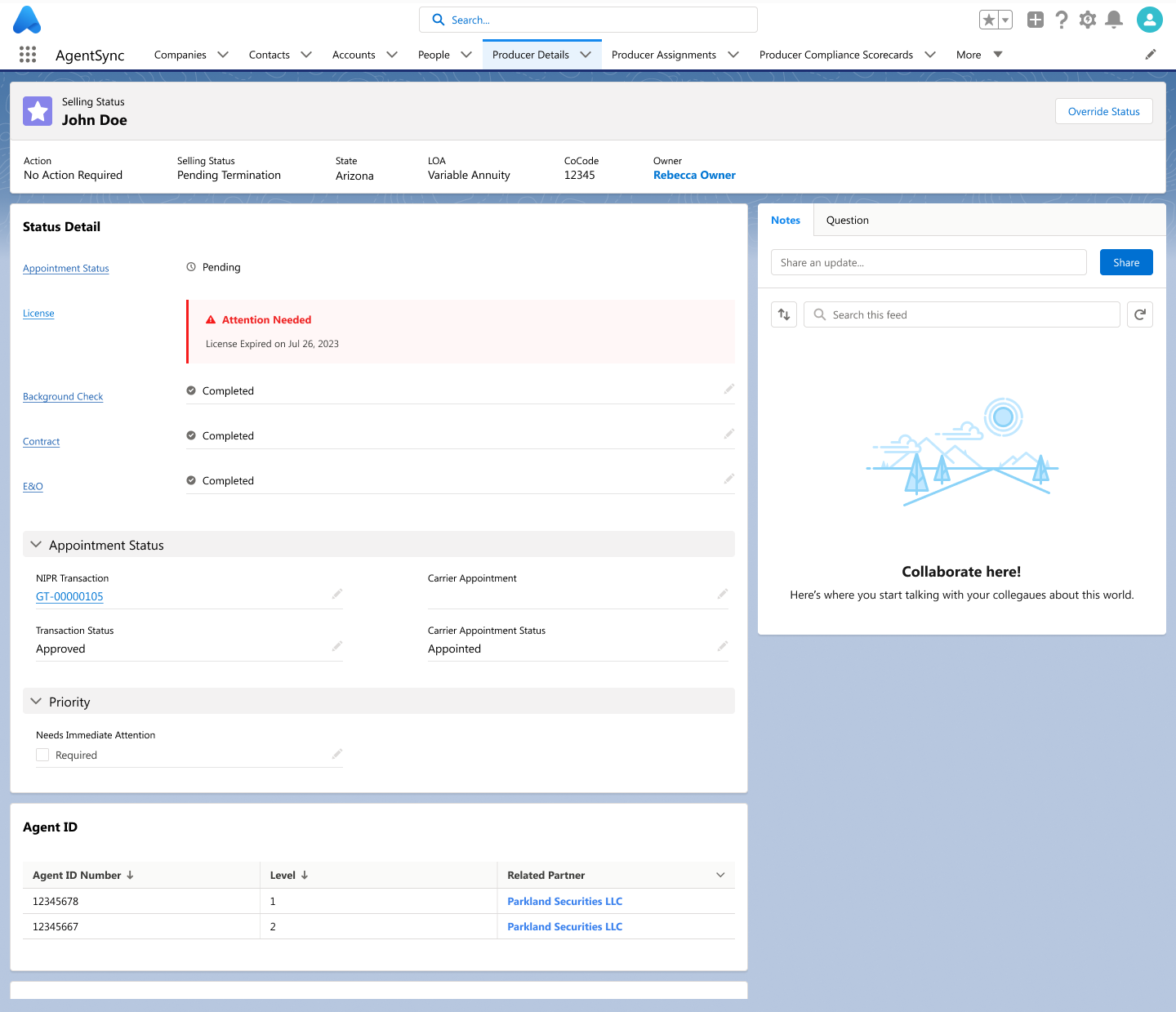Open NIPR transaction GT-00000105 link
Screen dimensions: 1176x1012
(x=69, y=597)
